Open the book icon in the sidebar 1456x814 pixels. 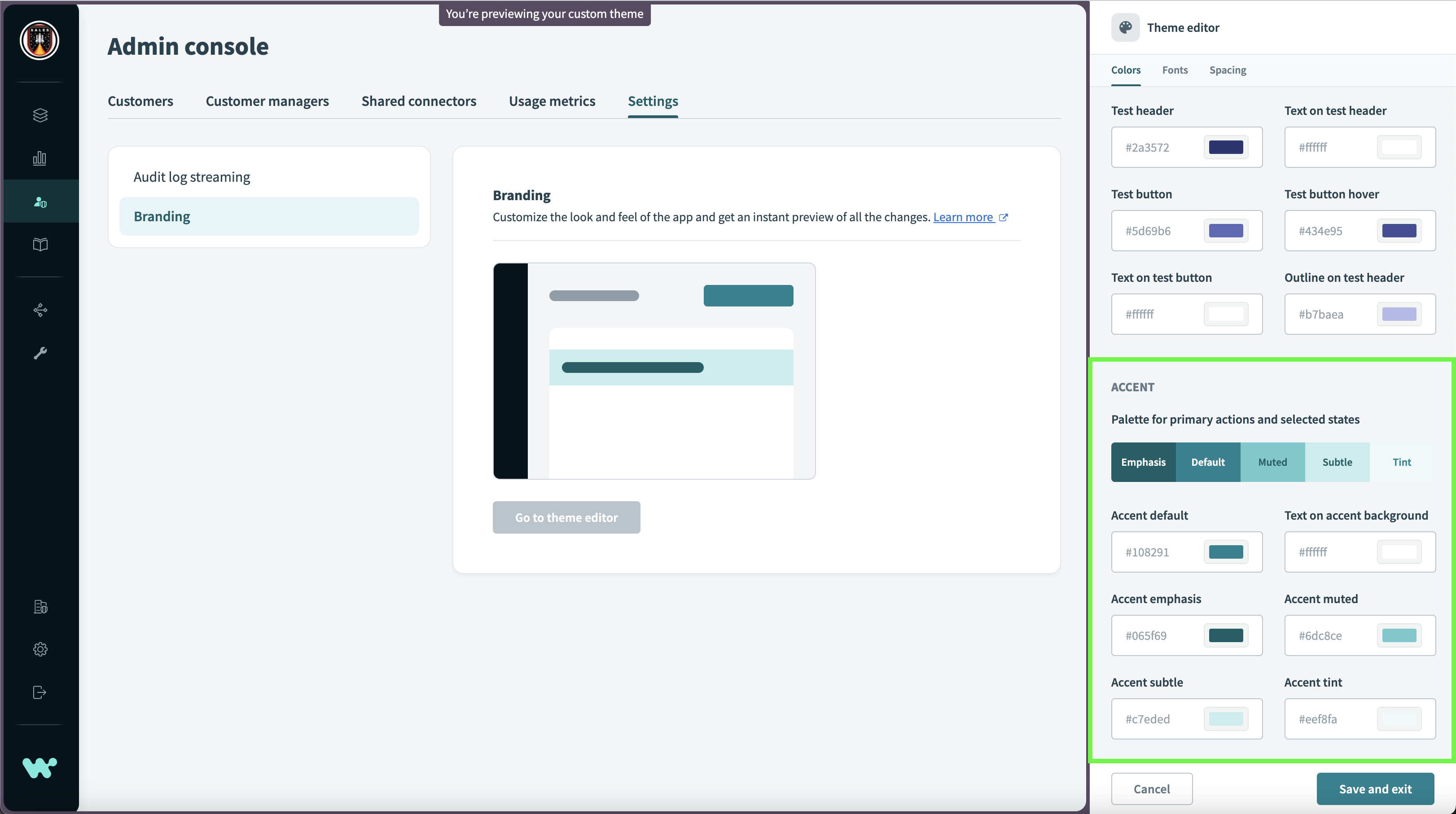[x=40, y=244]
